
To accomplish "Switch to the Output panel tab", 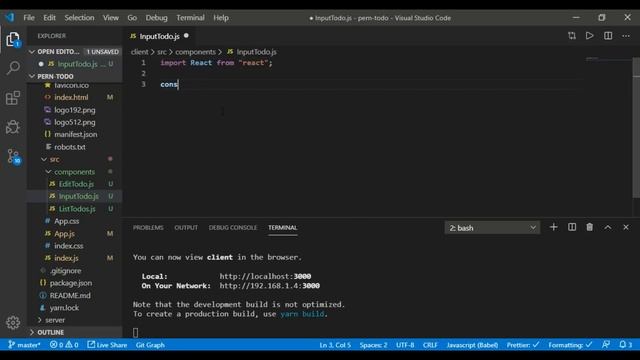I will pyautogui.click(x=186, y=227).
